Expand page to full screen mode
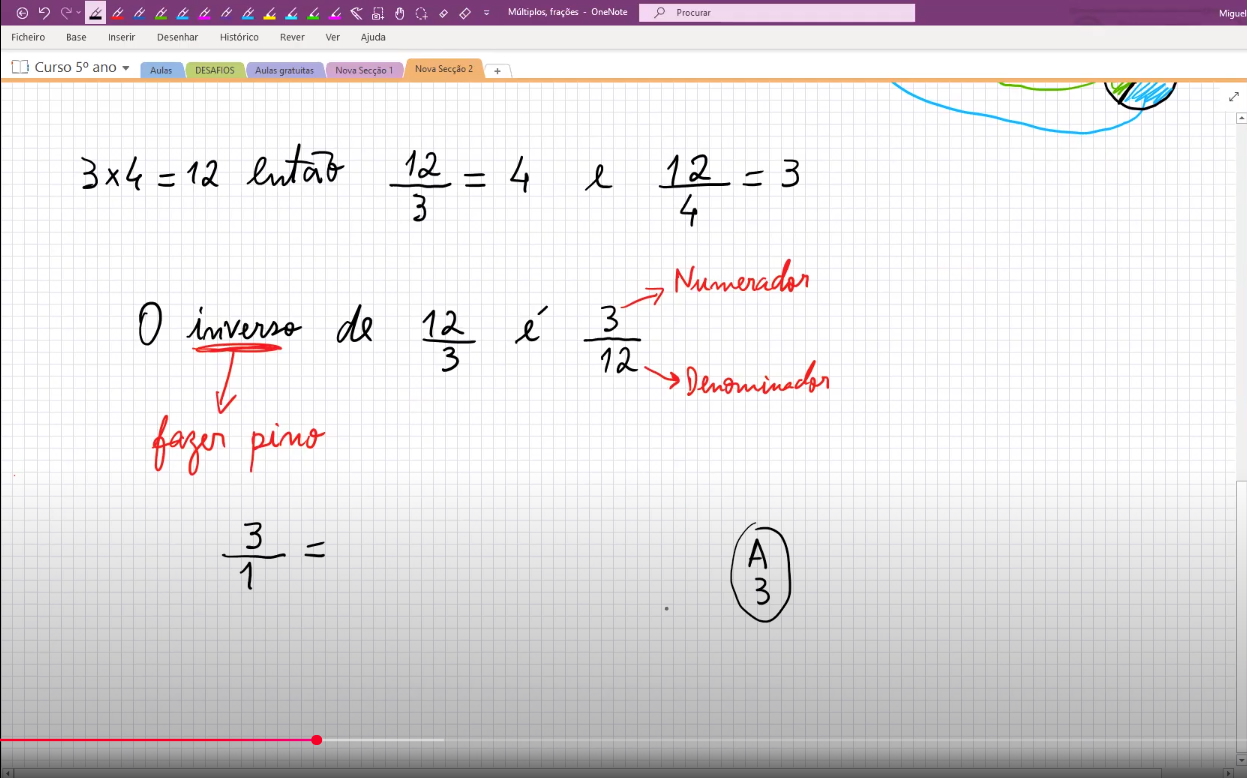Viewport: 1247px width, 778px height. (x=1233, y=97)
